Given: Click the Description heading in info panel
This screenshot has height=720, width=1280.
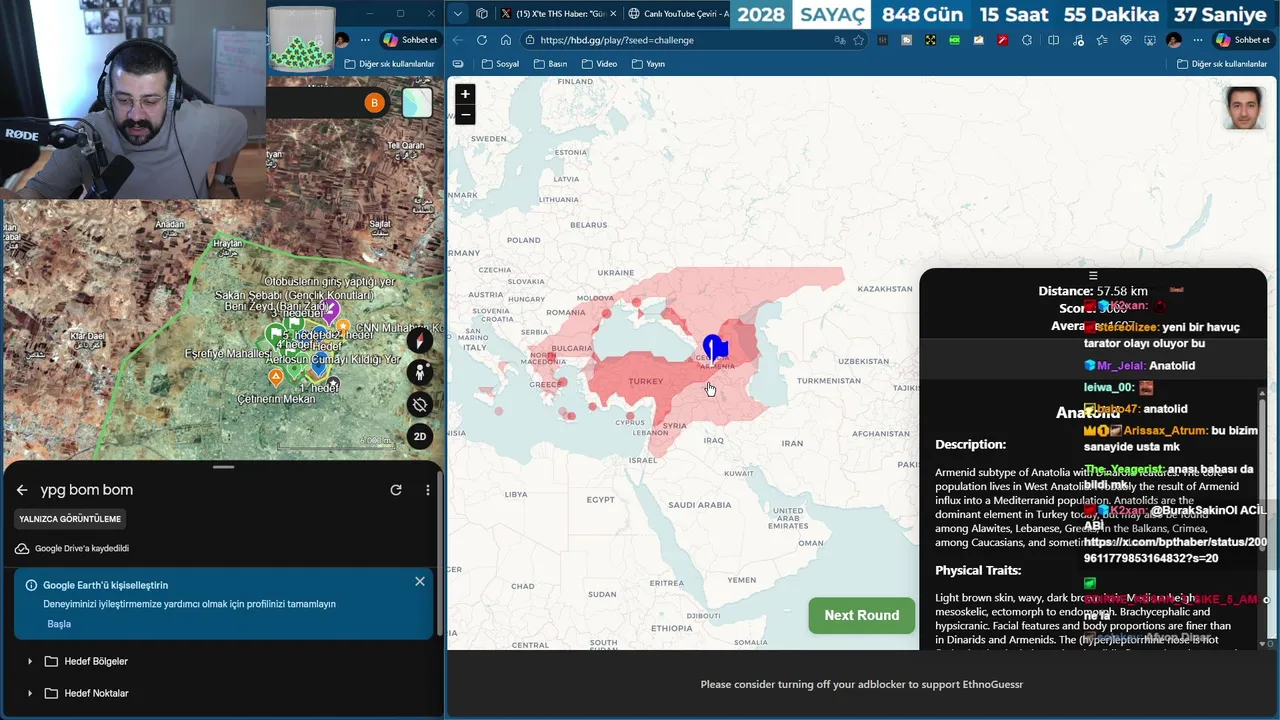Looking at the screenshot, I should click(970, 444).
